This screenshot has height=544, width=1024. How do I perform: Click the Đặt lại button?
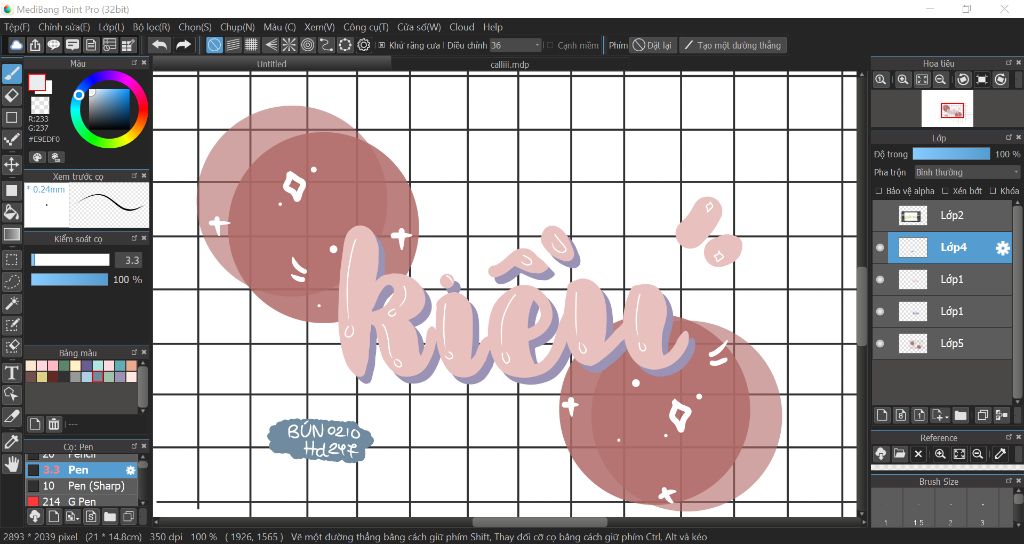pyautogui.click(x=652, y=45)
